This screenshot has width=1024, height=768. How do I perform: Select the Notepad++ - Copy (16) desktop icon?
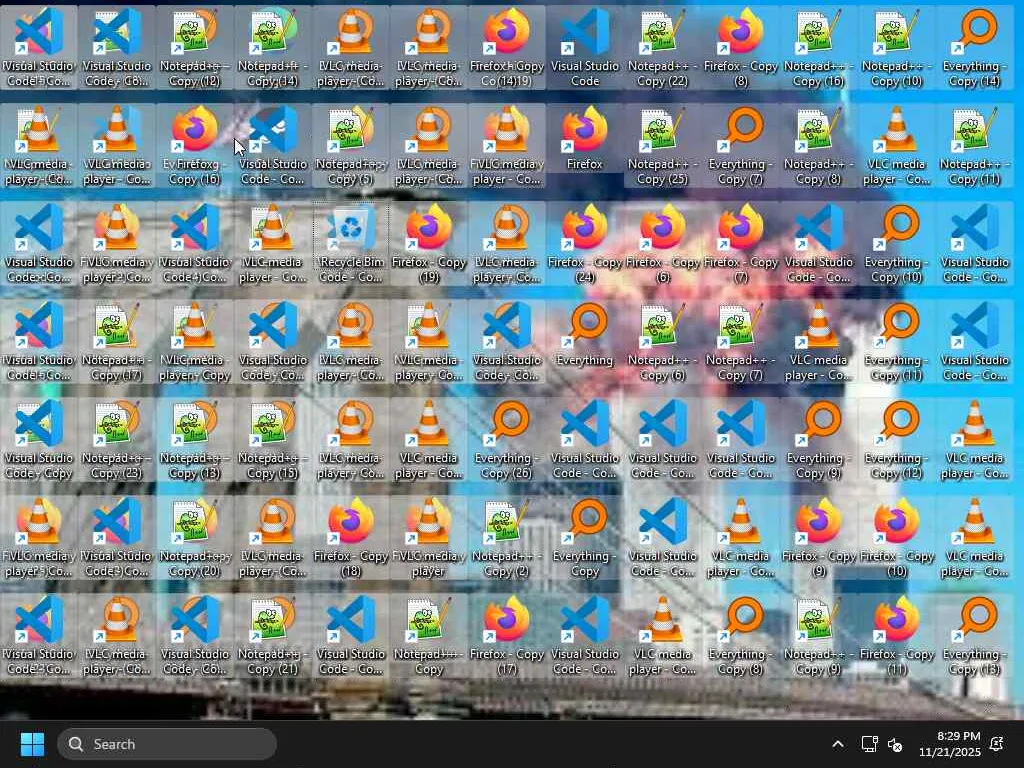tap(818, 48)
